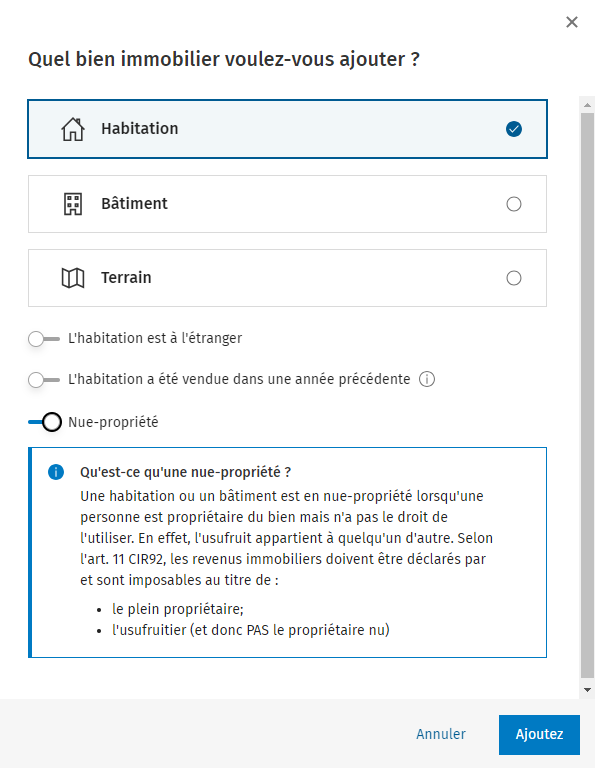Open the info tooltip for vendue option
595x768 pixels.
(x=427, y=379)
